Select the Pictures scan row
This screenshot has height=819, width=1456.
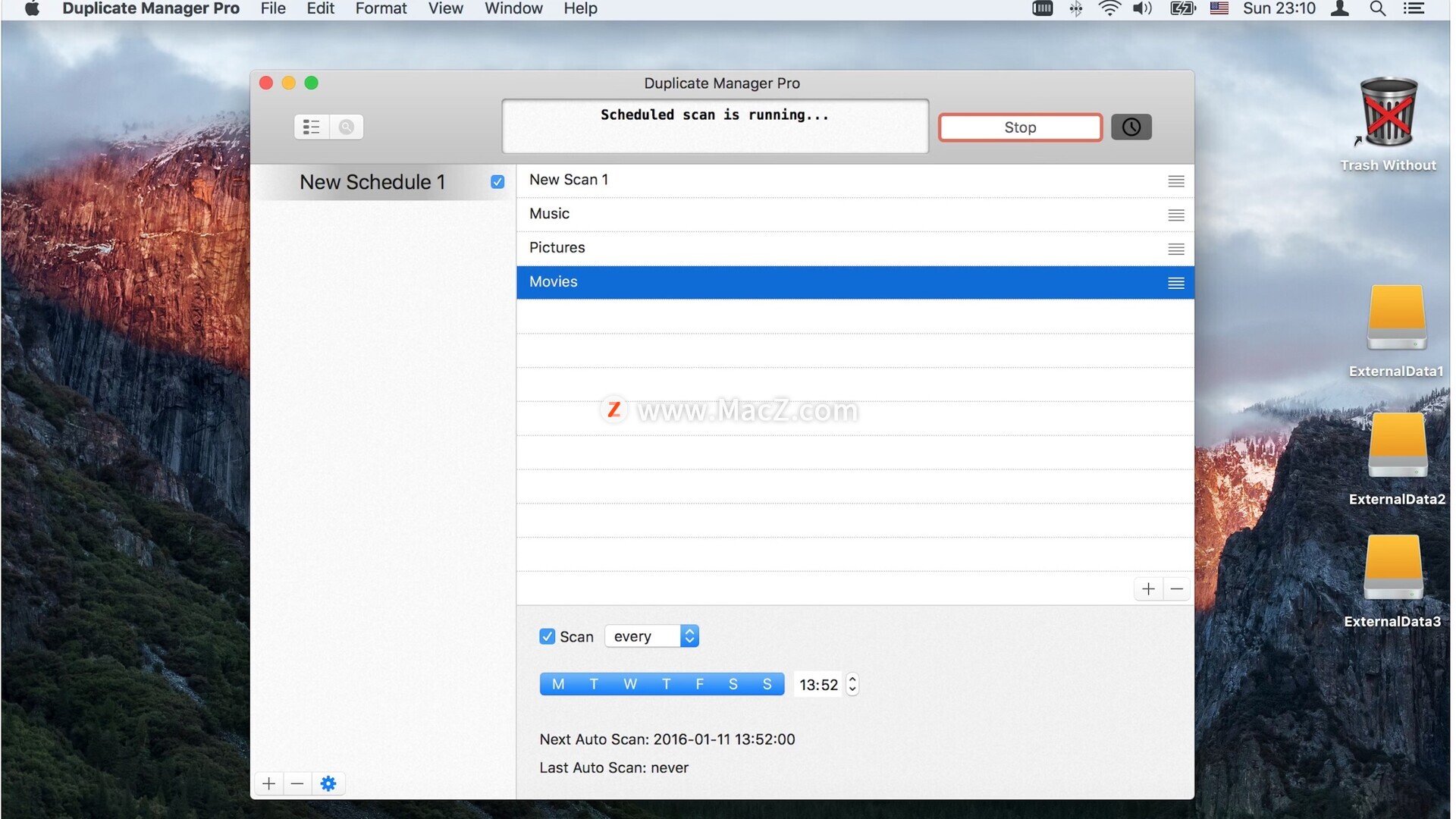click(x=834, y=248)
